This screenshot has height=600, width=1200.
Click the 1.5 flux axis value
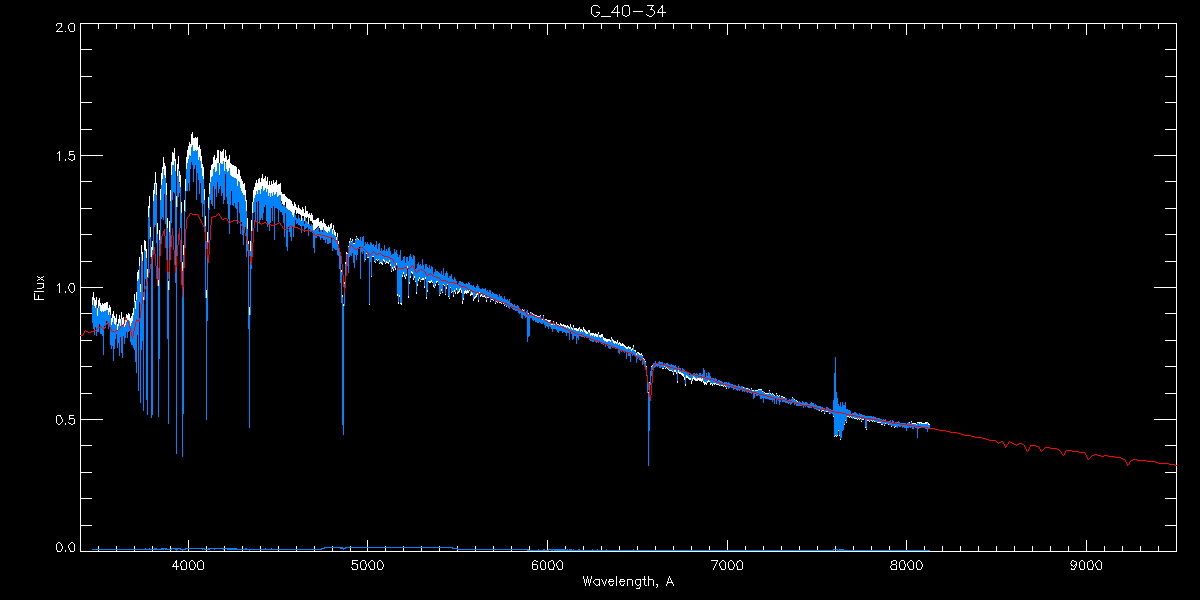point(65,156)
